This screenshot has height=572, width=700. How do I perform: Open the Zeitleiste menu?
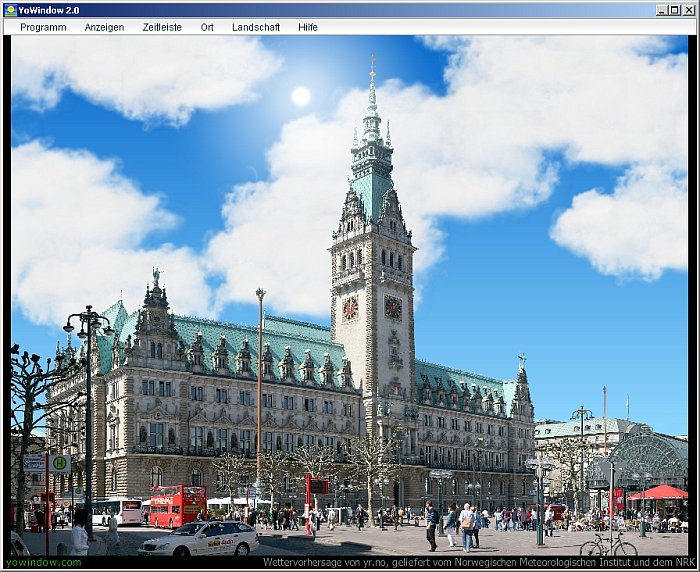coord(162,27)
